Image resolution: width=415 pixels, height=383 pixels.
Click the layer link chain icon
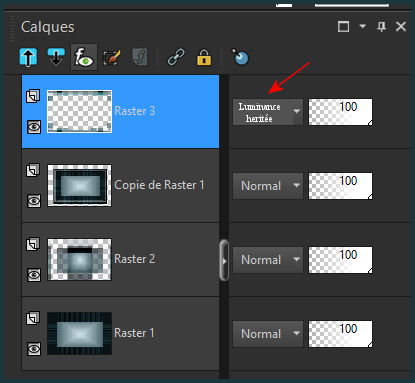pos(176,57)
